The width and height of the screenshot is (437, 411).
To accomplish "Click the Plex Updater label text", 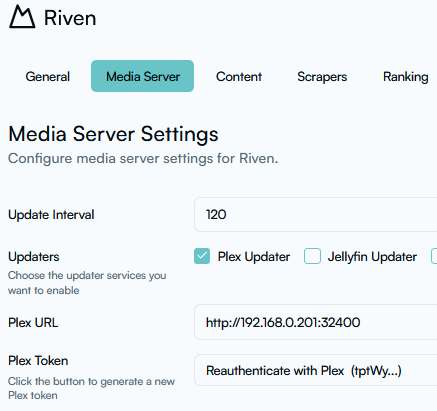I will (254, 257).
